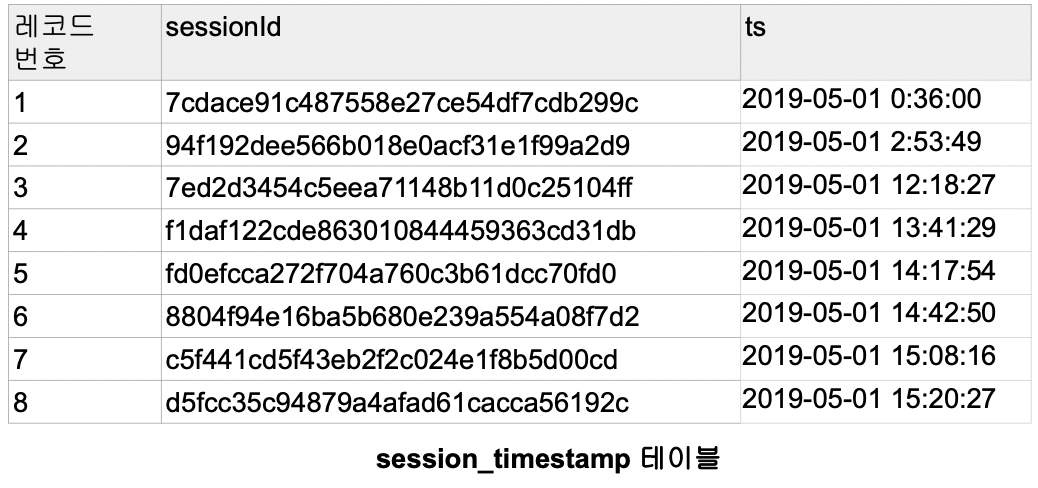Click the ts column header
Viewport: 1038px width, 488px height.
pyautogui.click(x=755, y=26)
